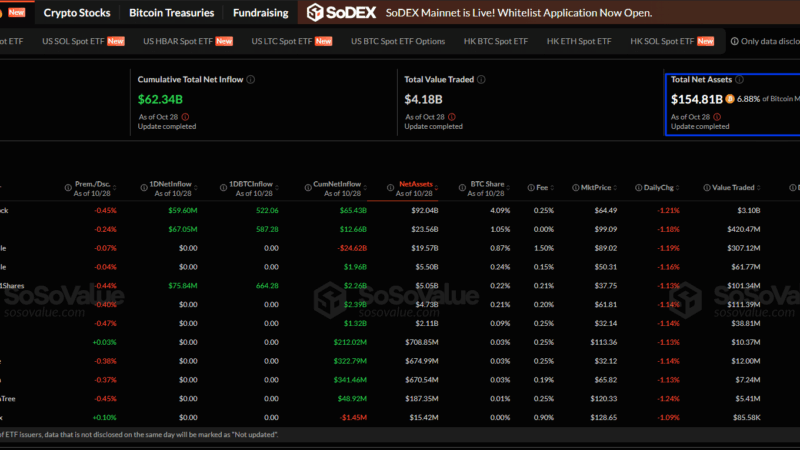Click red alert icon under Total Net Assets date

(717, 117)
